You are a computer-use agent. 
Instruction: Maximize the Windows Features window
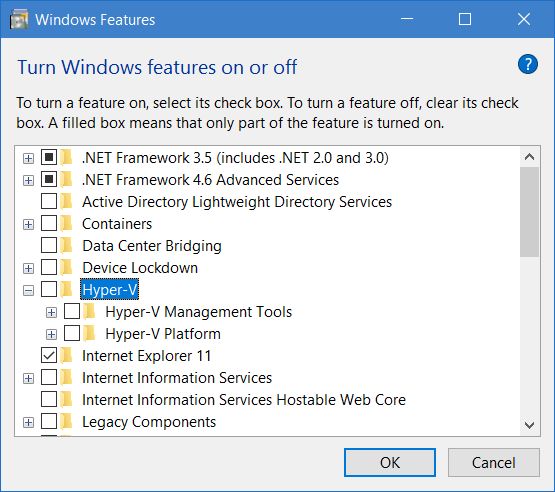click(465, 19)
